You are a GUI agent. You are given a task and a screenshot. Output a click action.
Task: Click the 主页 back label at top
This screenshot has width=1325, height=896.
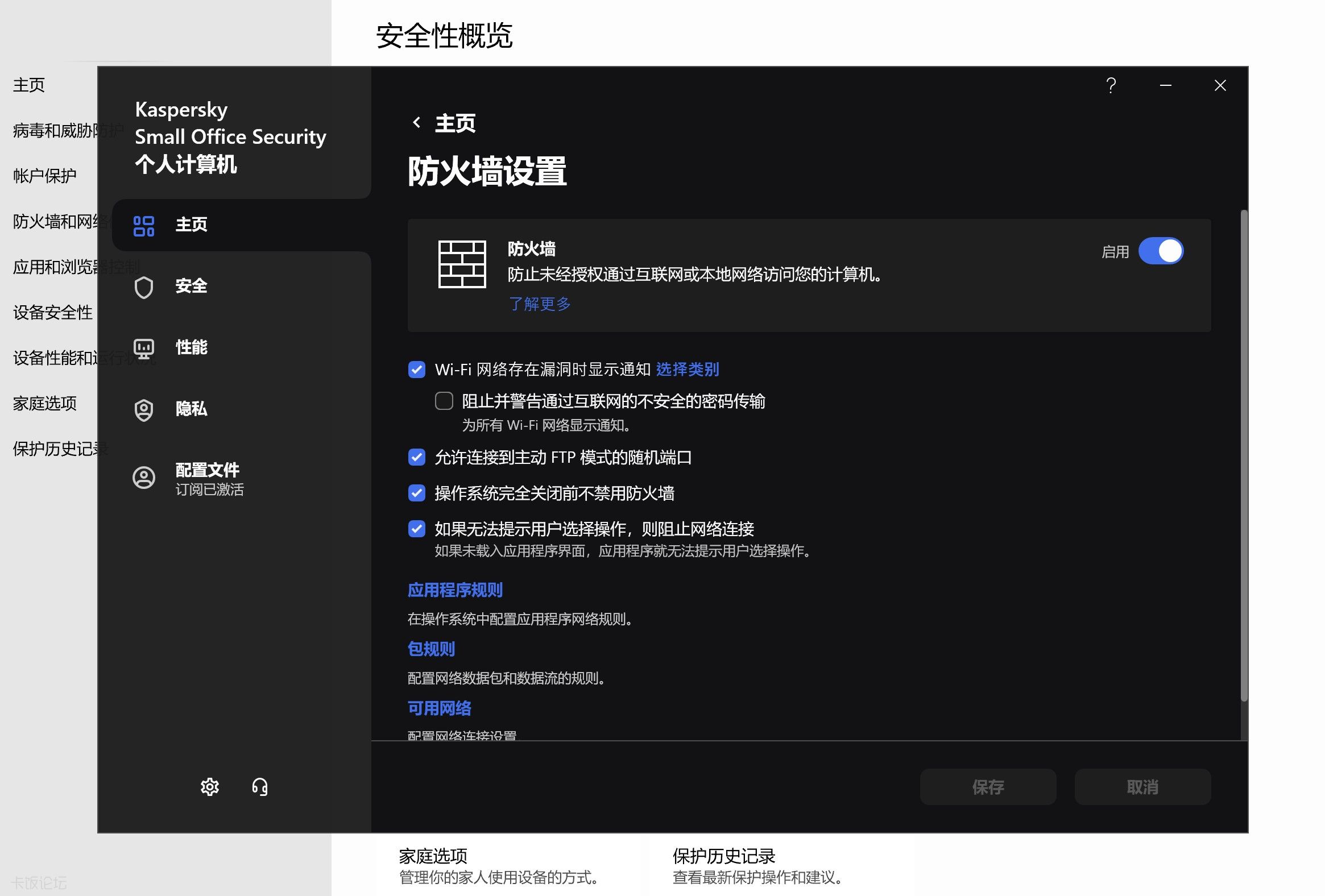click(x=455, y=123)
